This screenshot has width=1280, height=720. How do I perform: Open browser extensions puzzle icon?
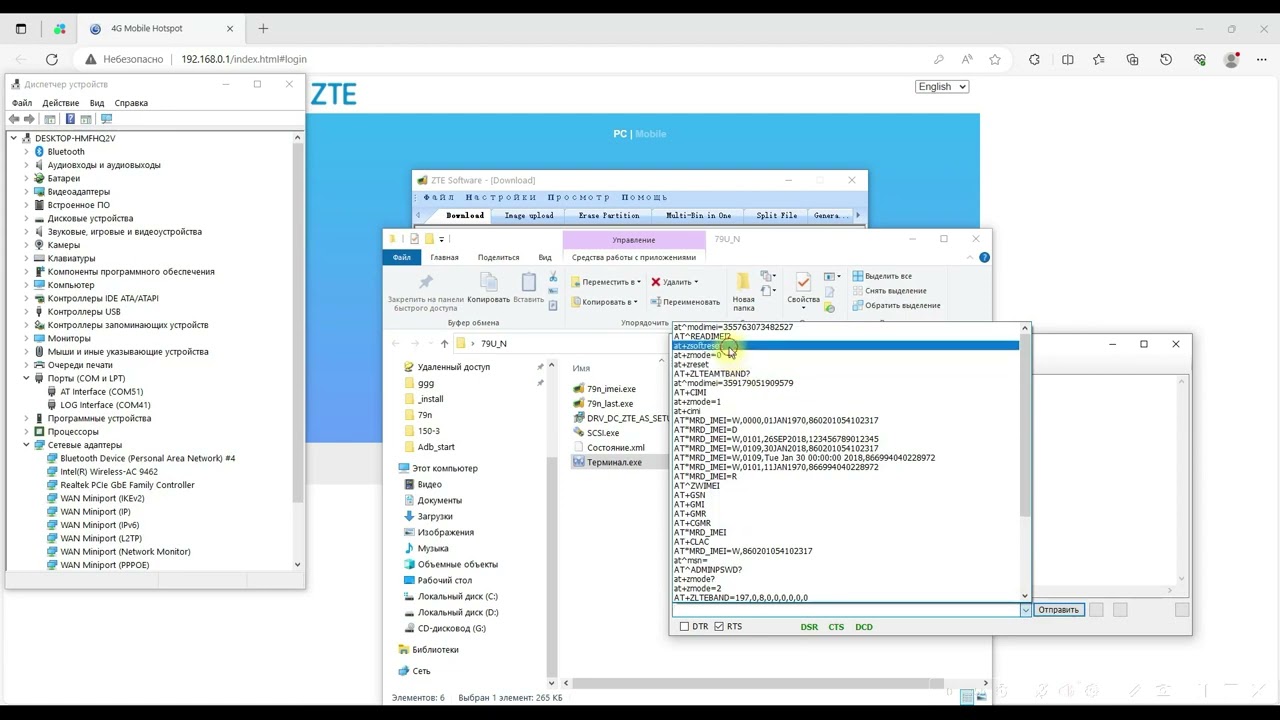(1034, 59)
